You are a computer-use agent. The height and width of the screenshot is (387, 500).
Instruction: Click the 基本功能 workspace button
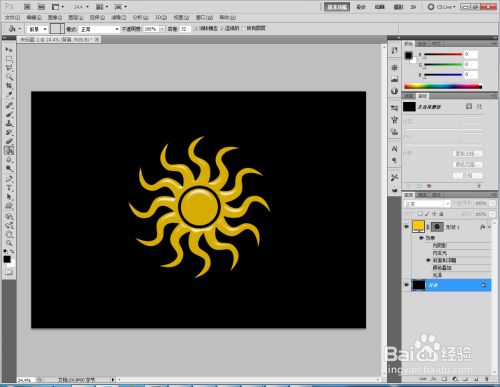pyautogui.click(x=337, y=7)
